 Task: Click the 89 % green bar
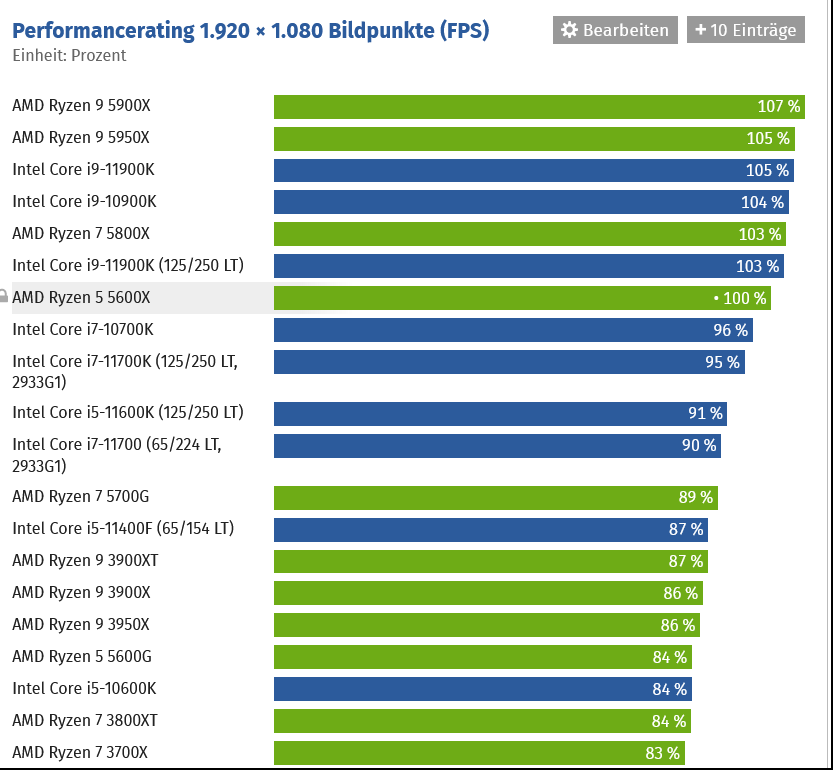pyautogui.click(x=496, y=497)
